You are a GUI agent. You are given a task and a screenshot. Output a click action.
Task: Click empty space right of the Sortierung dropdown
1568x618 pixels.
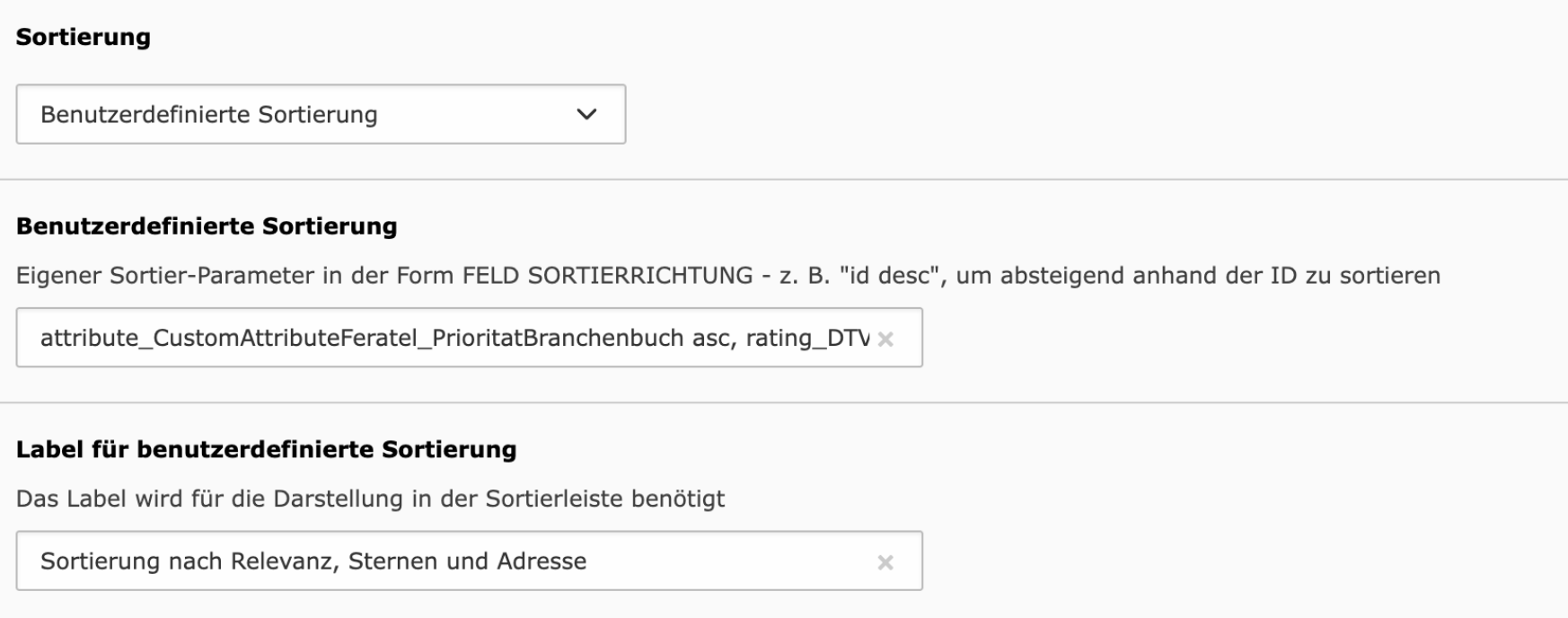click(x=1078, y=114)
